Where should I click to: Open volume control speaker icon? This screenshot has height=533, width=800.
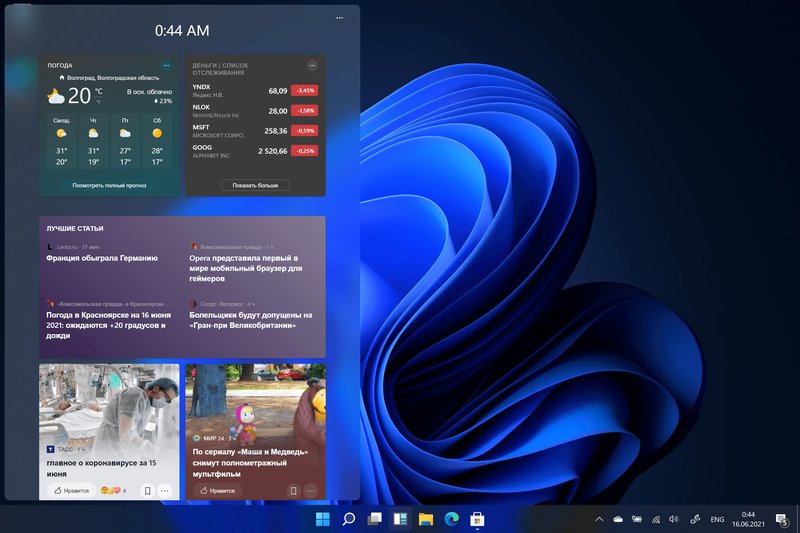click(674, 519)
